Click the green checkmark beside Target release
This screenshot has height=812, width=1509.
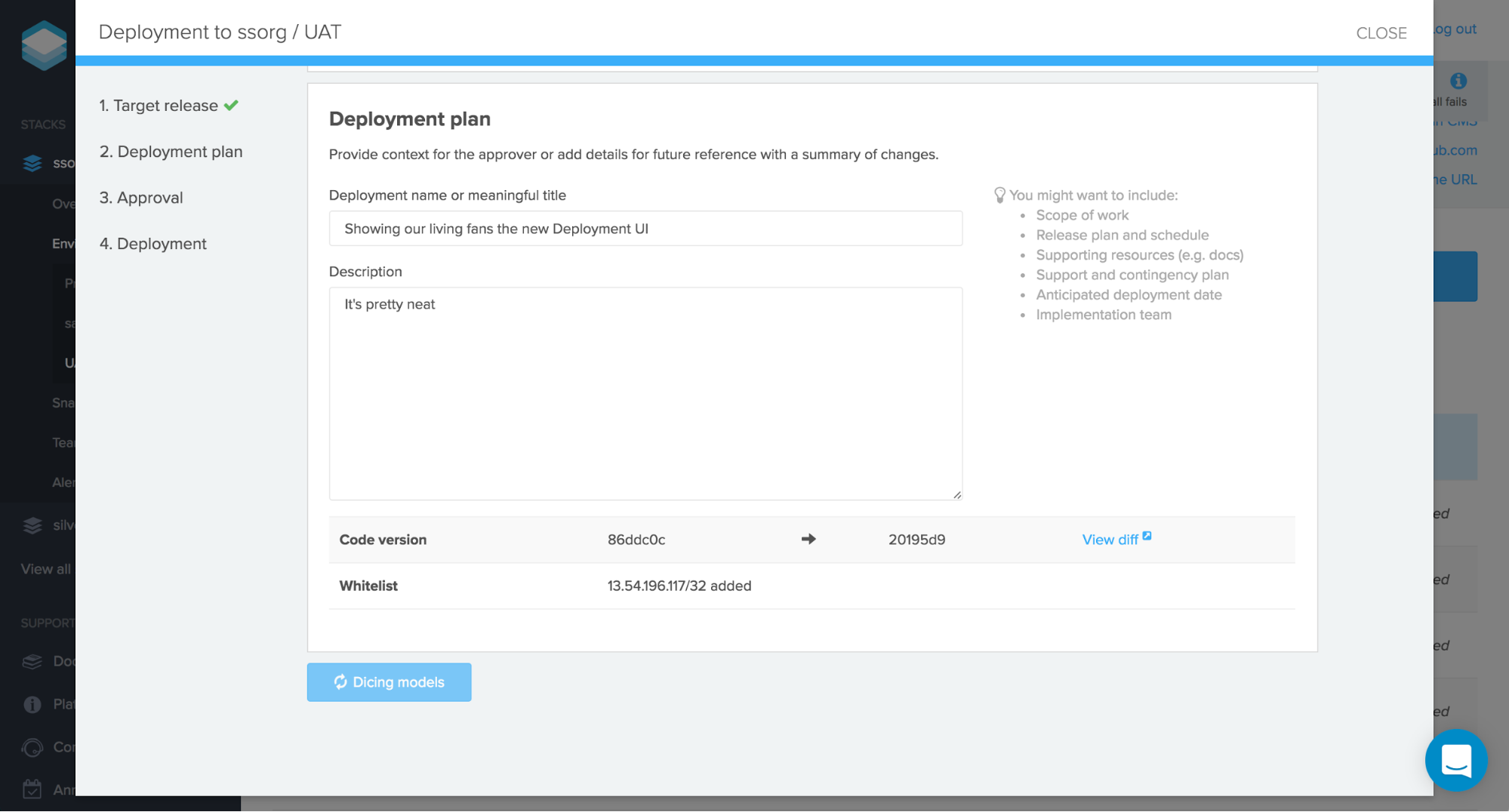click(x=231, y=105)
